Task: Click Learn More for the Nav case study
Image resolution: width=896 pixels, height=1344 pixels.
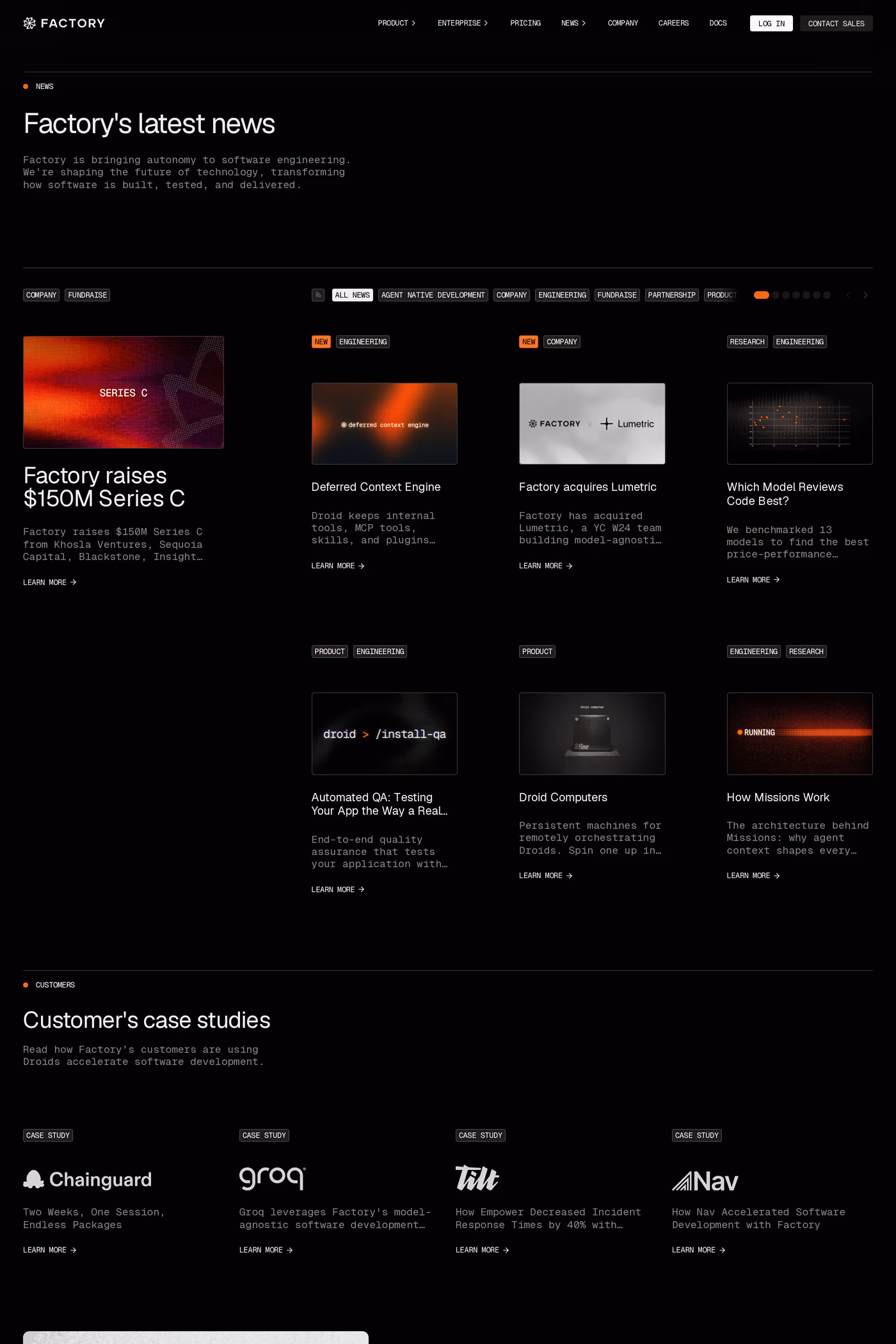Action: tap(699, 1250)
